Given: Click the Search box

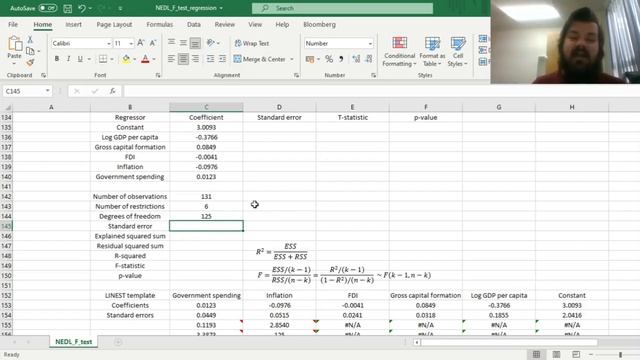Looking at the screenshot, I should [x=342, y=8].
